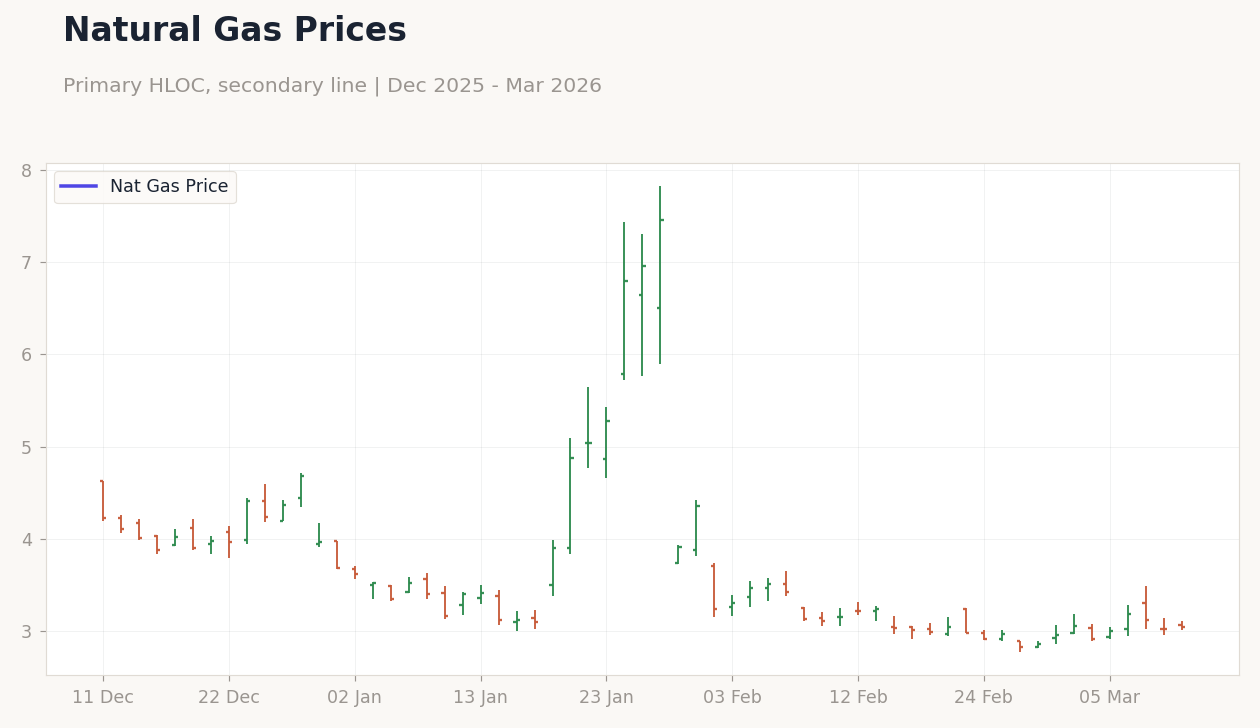
Task: Select the 12 Feb axis label
Action: [858, 698]
